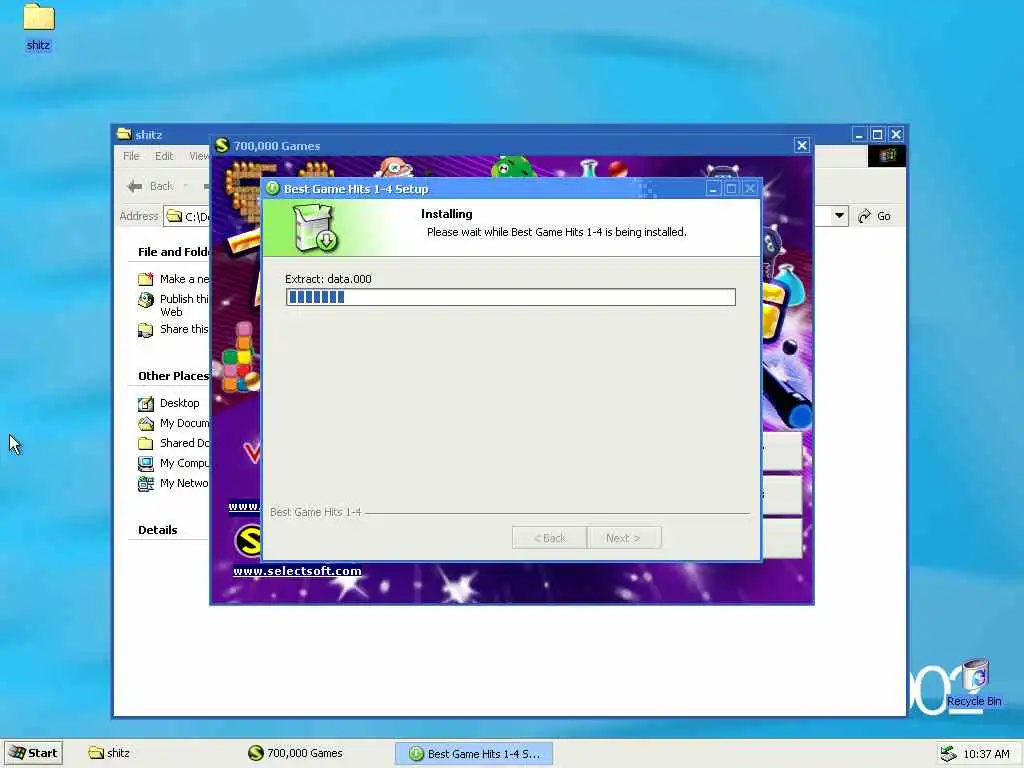1024x768 pixels.
Task: Open Desktop under Other Places
Action: (x=180, y=403)
